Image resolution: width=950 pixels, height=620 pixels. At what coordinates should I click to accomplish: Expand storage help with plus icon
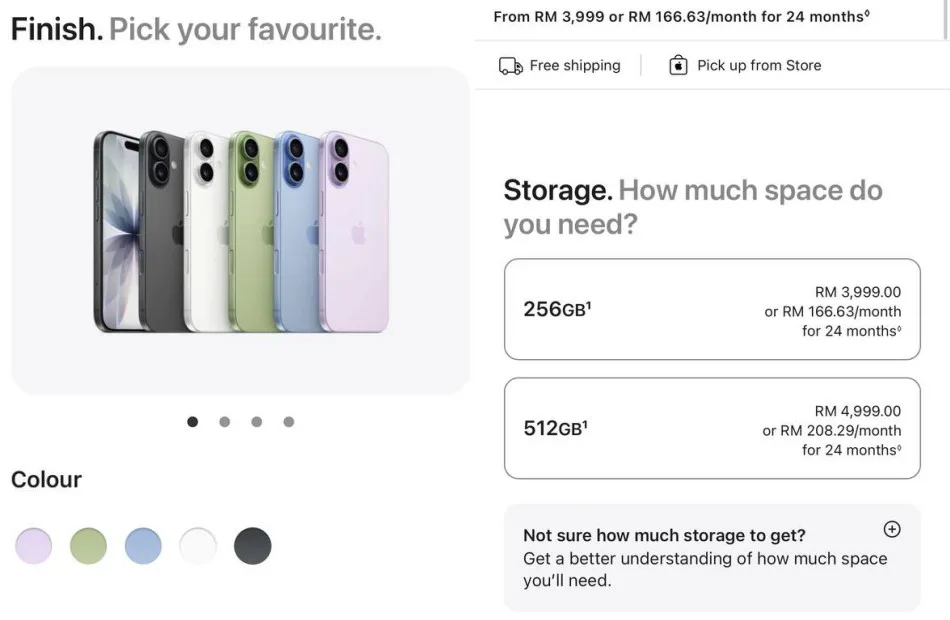[892, 530]
